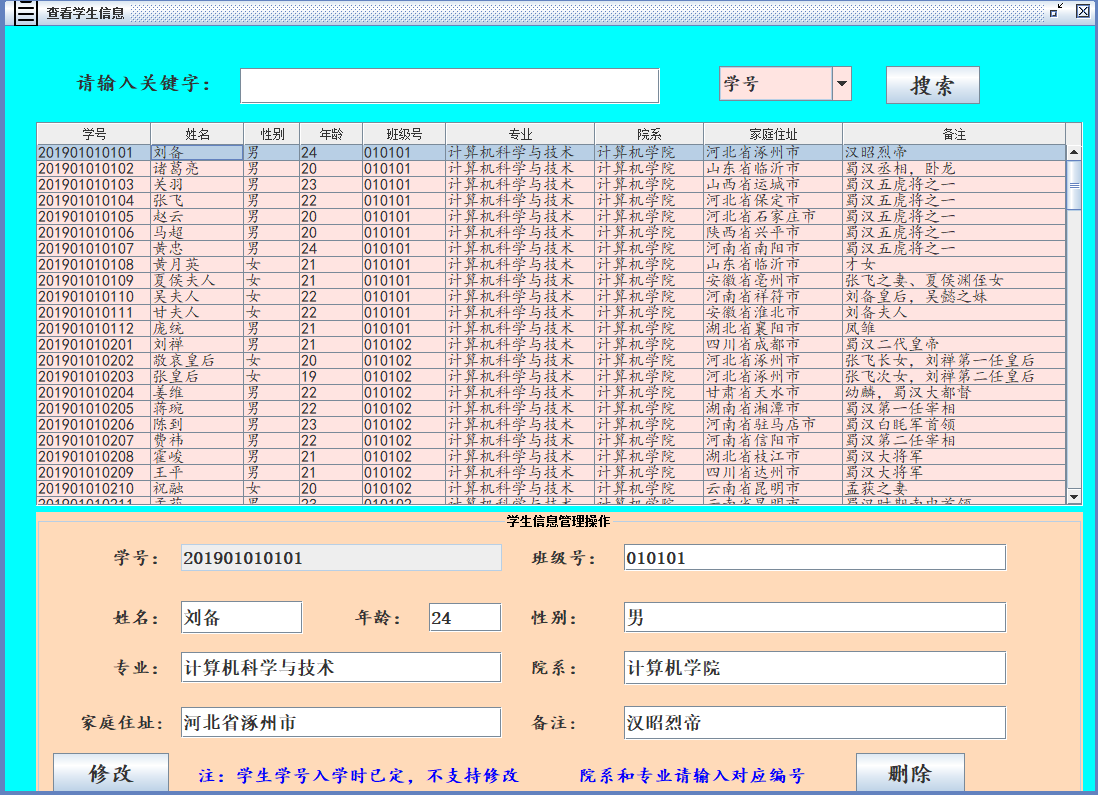This screenshot has width=1098, height=795.
Task: Click the table vertical scrollbar thumb
Action: coord(1073,185)
